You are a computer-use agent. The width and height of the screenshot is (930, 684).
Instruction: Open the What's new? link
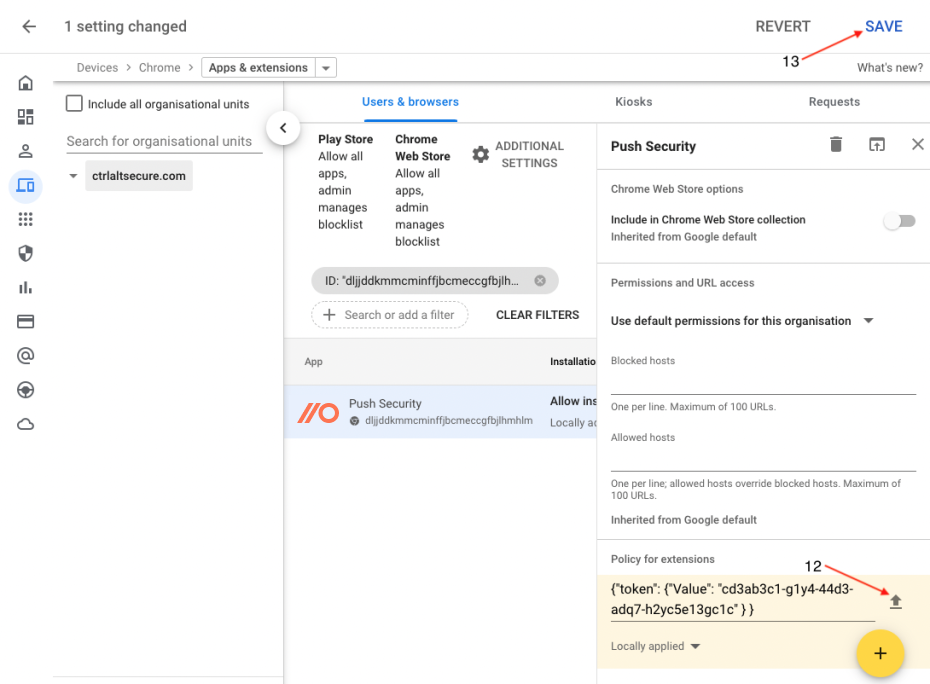coord(890,68)
